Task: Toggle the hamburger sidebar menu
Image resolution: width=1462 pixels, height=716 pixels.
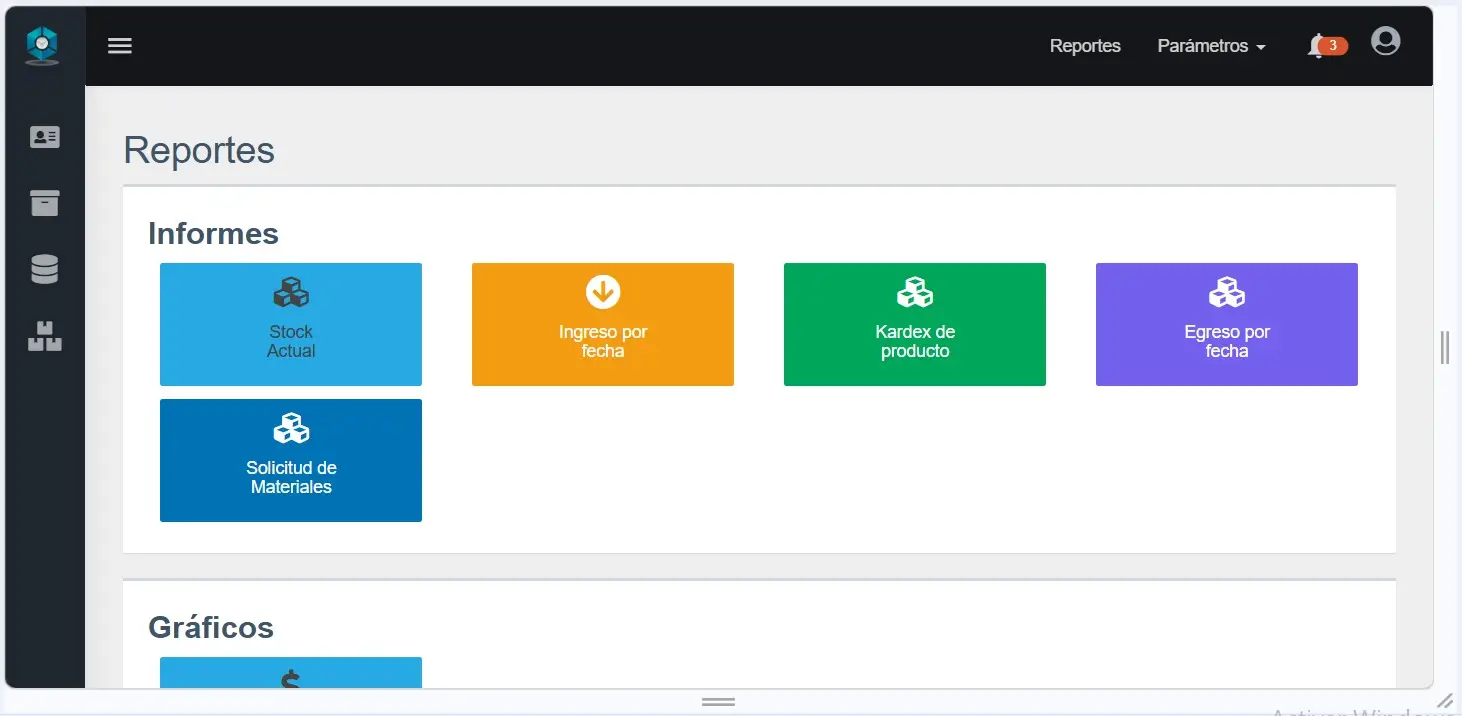Action: click(120, 46)
